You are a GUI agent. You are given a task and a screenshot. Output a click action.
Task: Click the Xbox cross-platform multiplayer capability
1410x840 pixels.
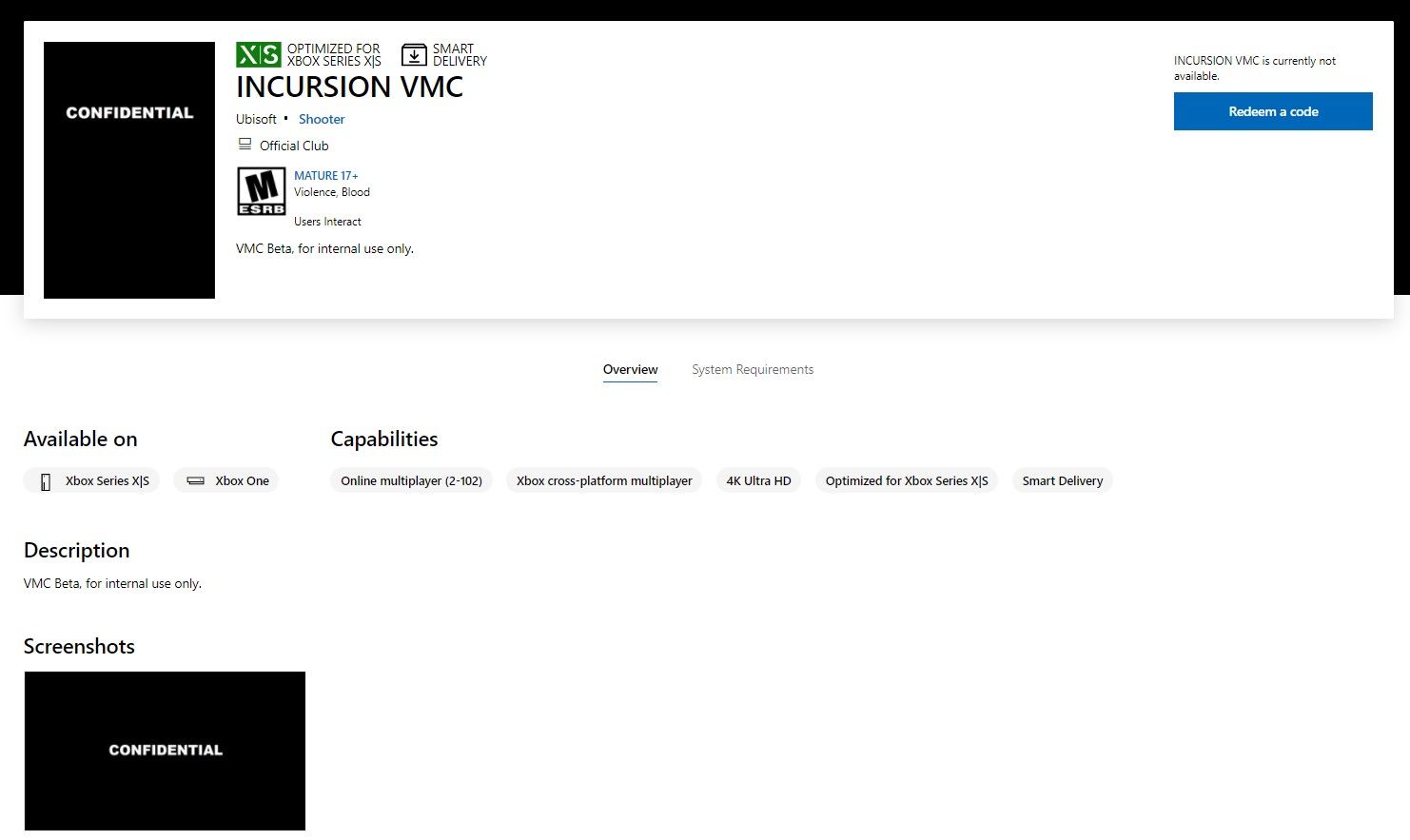604,480
